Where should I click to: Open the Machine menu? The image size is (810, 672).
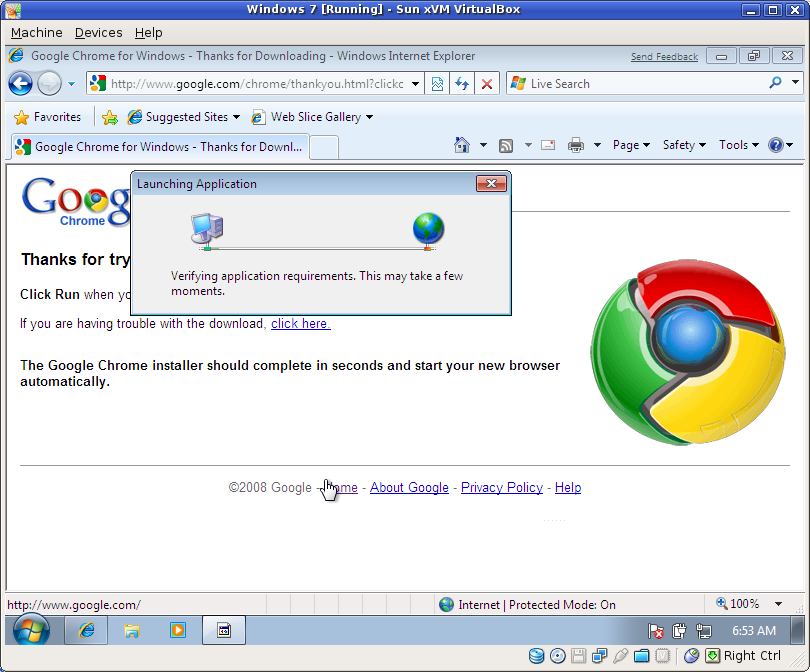[36, 32]
